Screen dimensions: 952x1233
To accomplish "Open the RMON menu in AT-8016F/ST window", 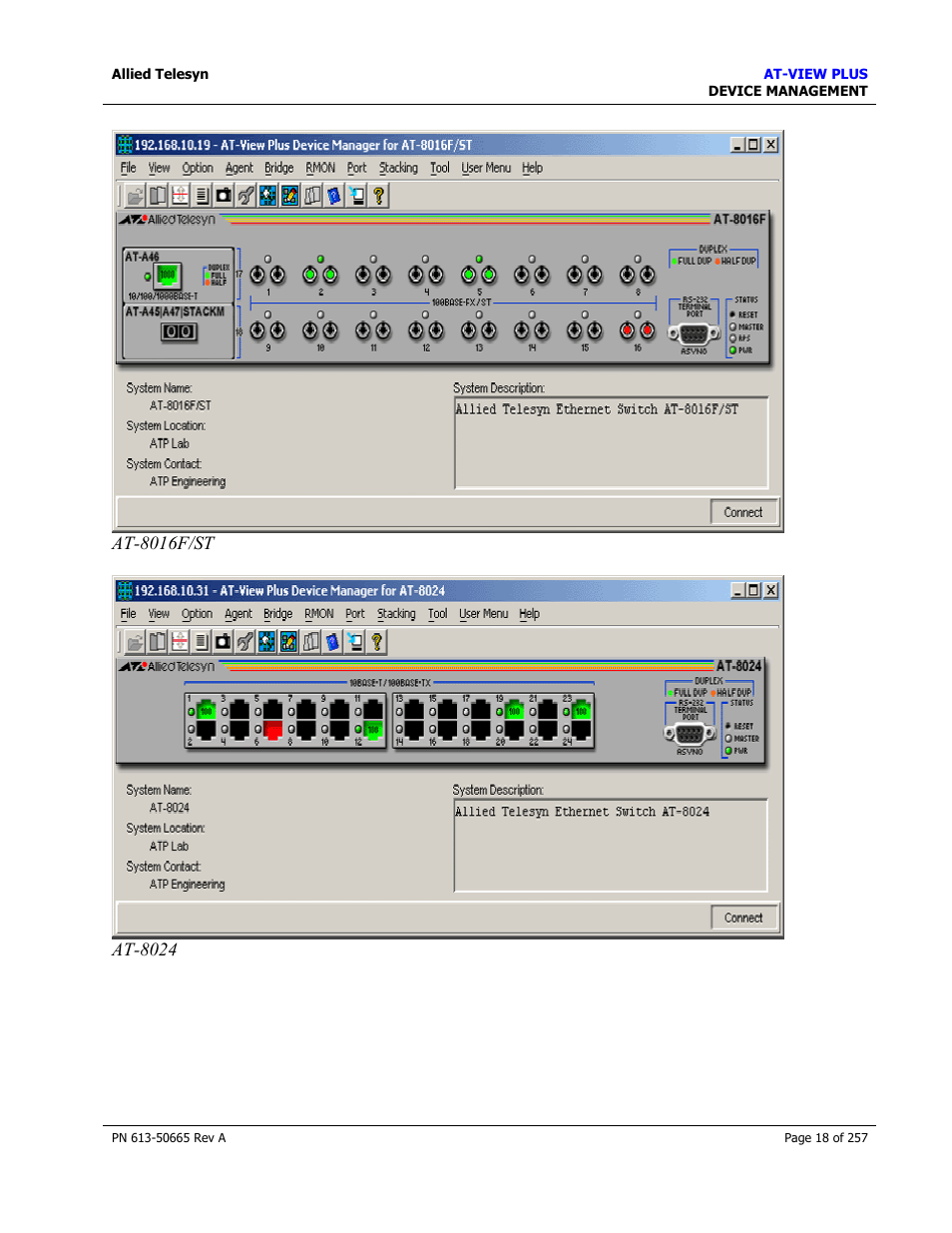I will coord(320,168).
